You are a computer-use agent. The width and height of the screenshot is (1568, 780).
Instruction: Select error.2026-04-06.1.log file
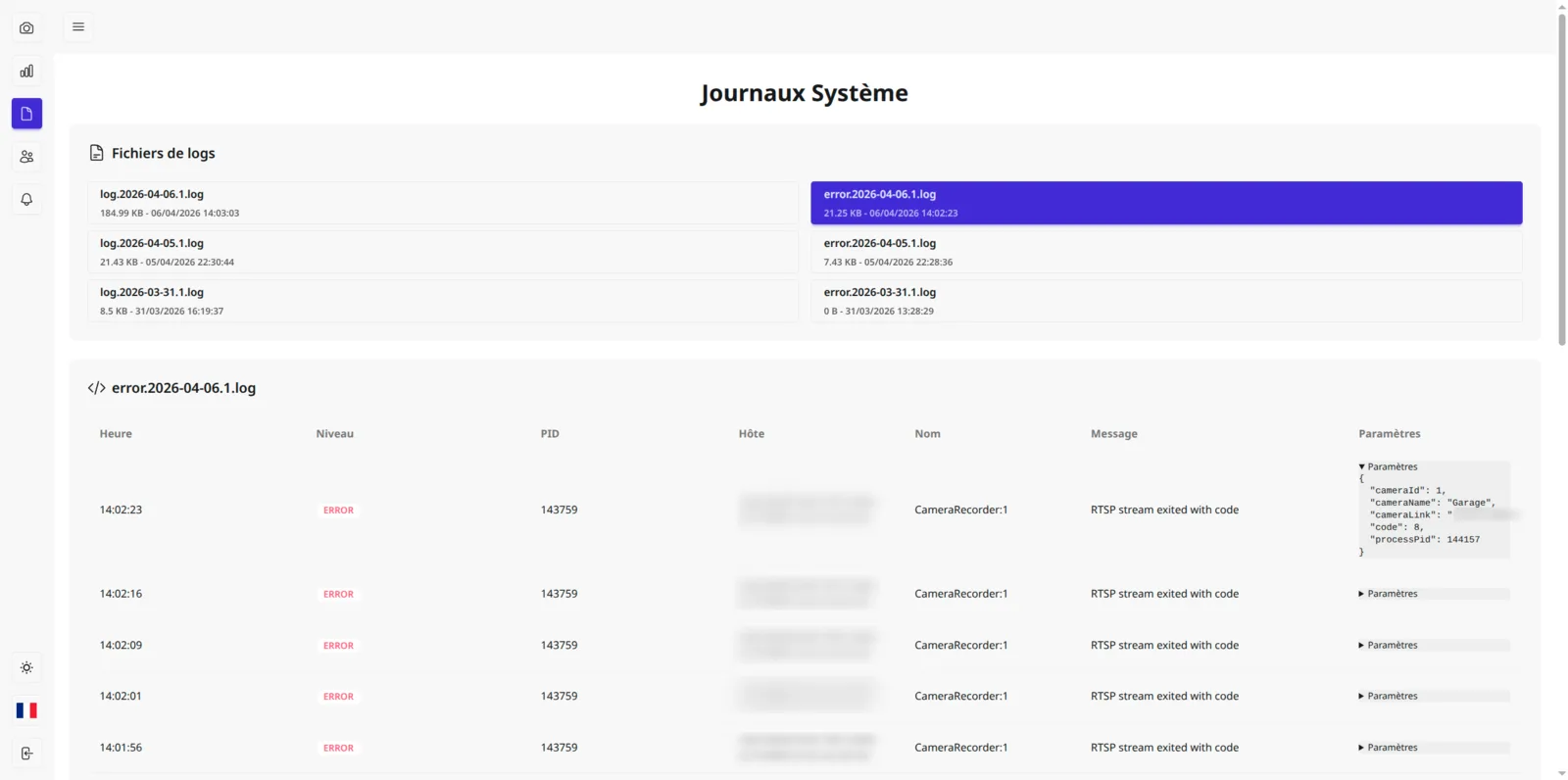point(1166,203)
